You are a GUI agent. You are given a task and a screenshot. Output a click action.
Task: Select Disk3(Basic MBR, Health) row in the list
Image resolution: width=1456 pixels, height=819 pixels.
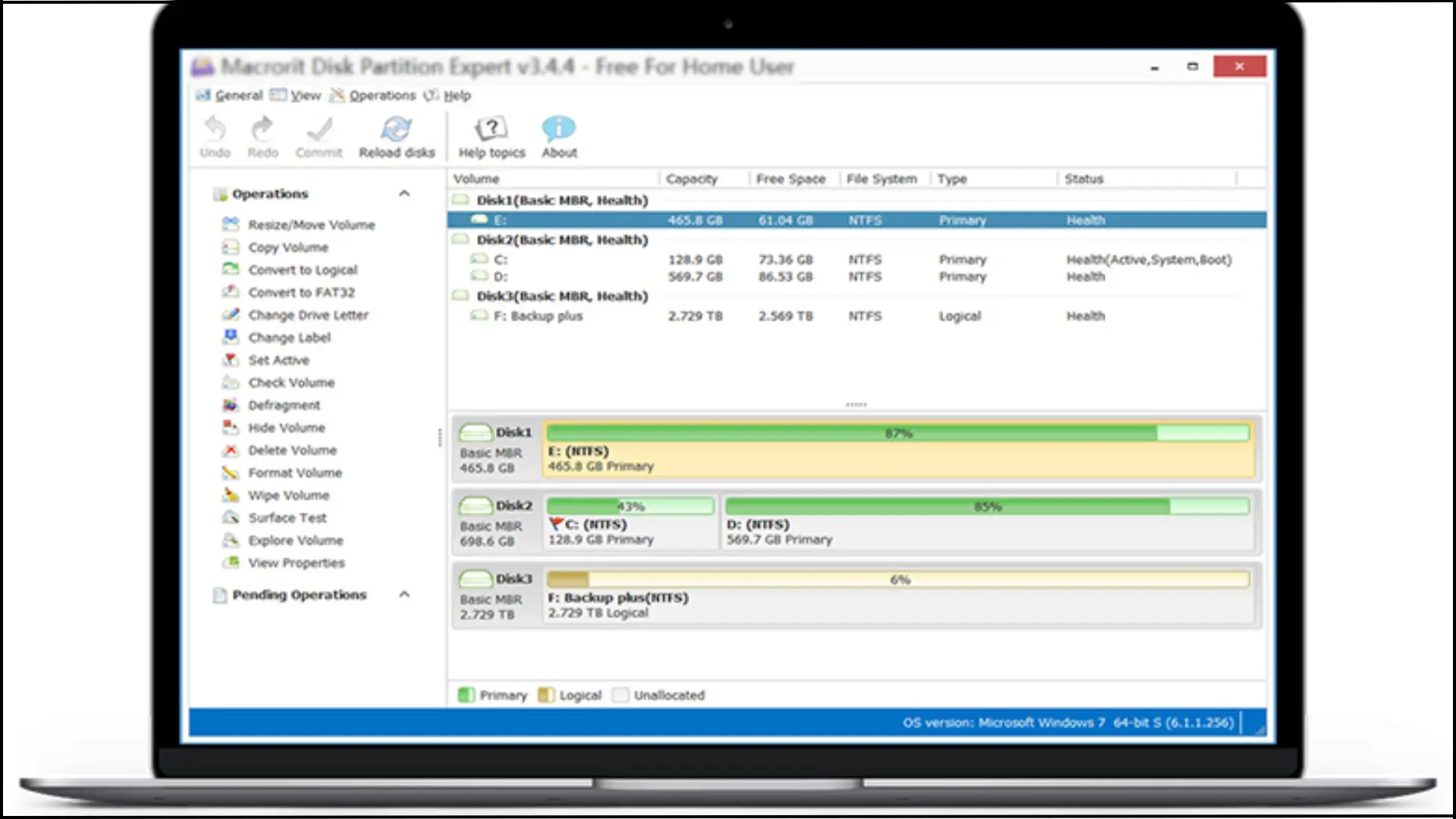856,296
